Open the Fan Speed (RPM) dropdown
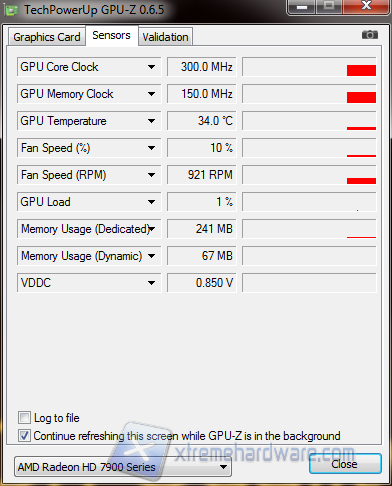The width and height of the screenshot is (392, 486). [151, 175]
